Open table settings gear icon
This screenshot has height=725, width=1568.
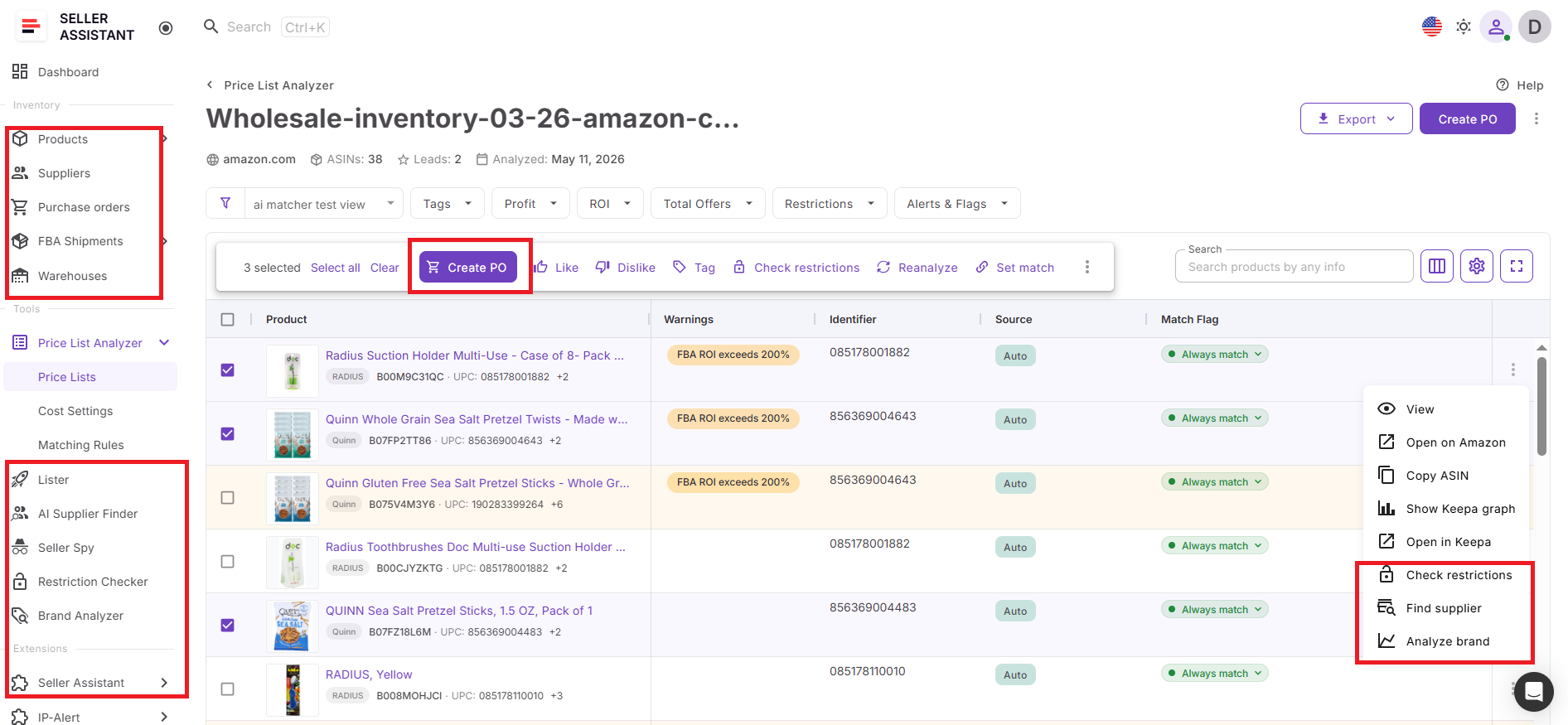coord(1477,266)
